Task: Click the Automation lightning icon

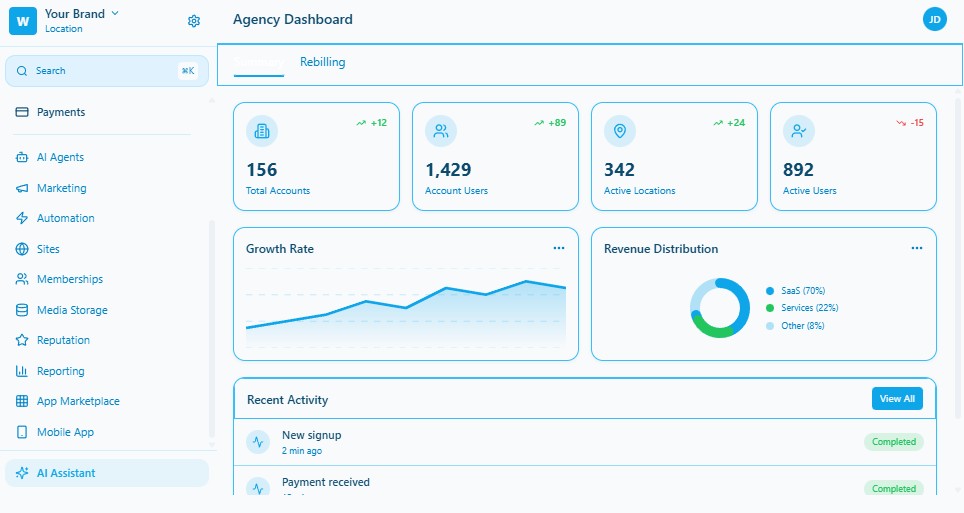Action: click(x=22, y=218)
